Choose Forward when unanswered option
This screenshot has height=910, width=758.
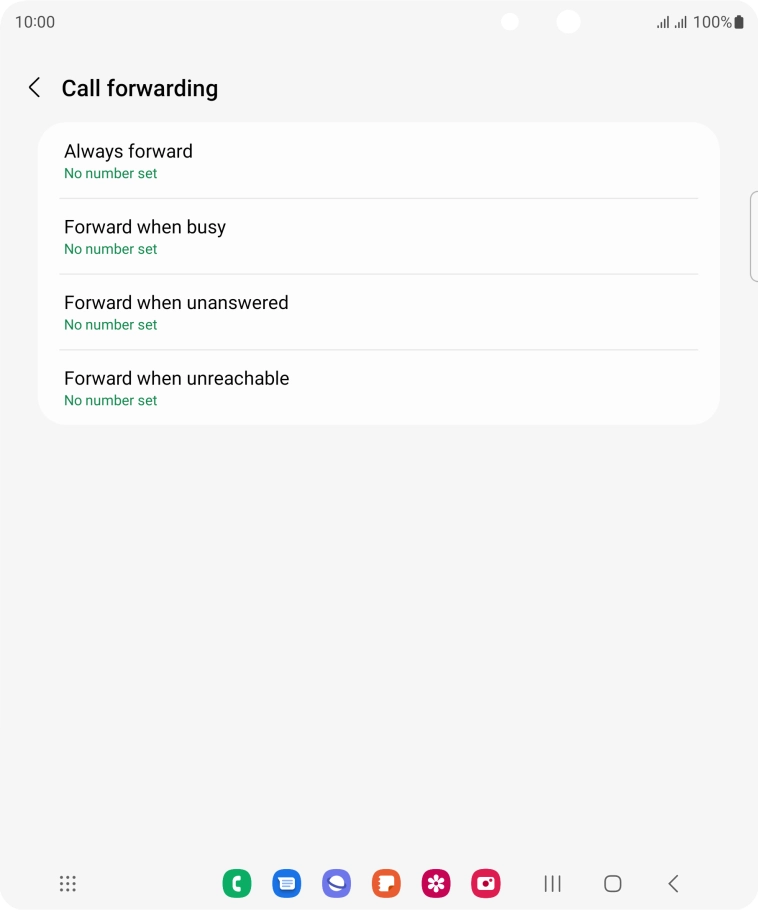click(x=379, y=312)
